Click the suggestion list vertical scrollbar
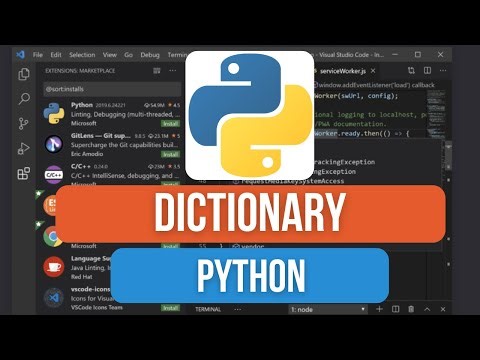This screenshot has width=480, height=360. (x=448, y=155)
